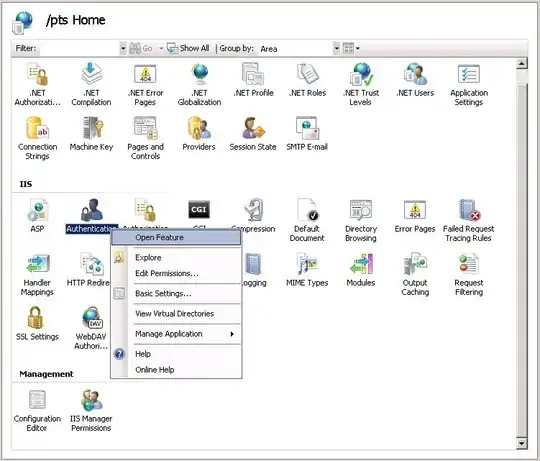Viewport: 540px width, 461px height.
Task: Click the scrollbar down arrow
Action: [x=522, y=443]
